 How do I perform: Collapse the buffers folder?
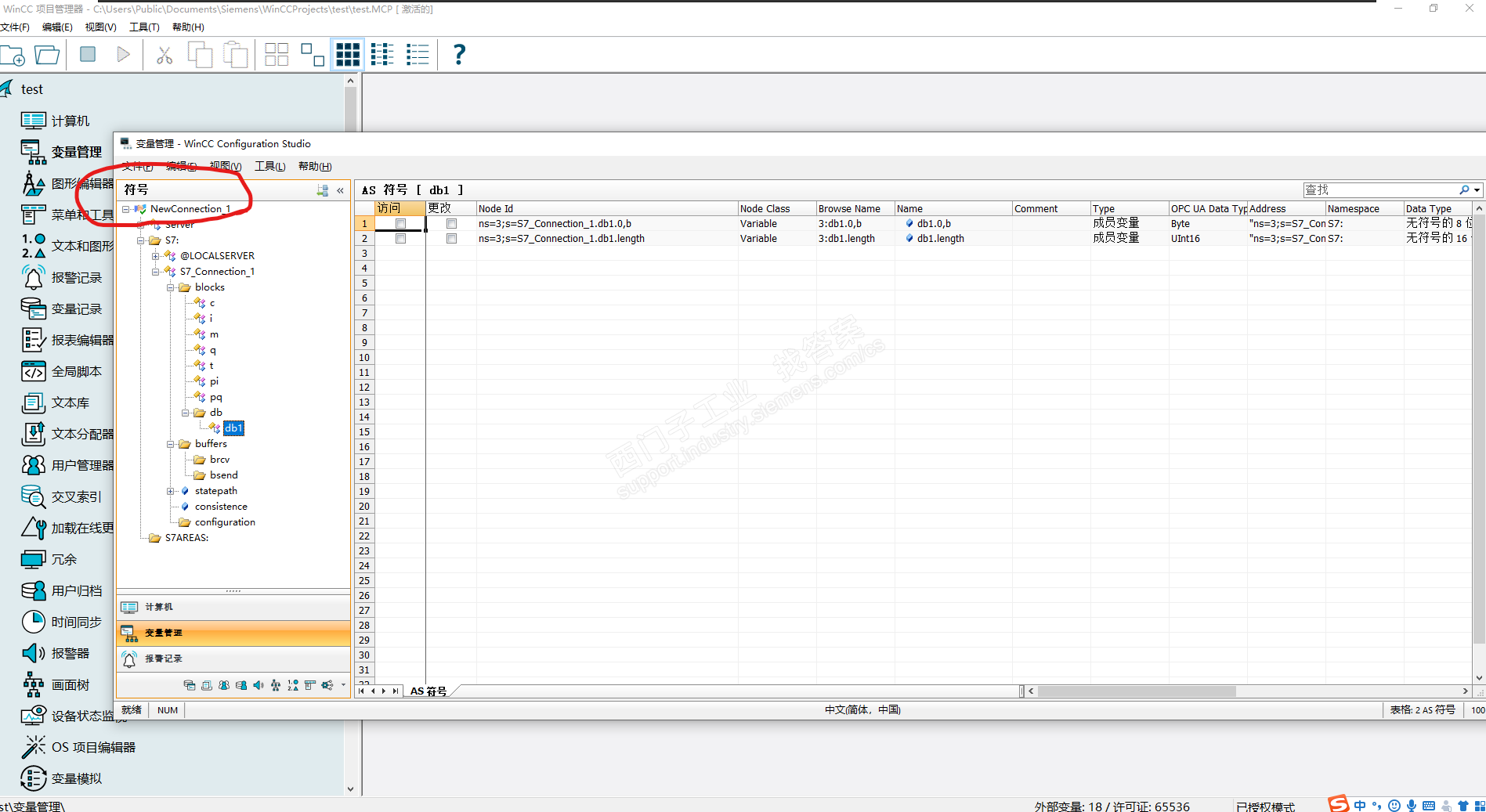[x=171, y=444]
